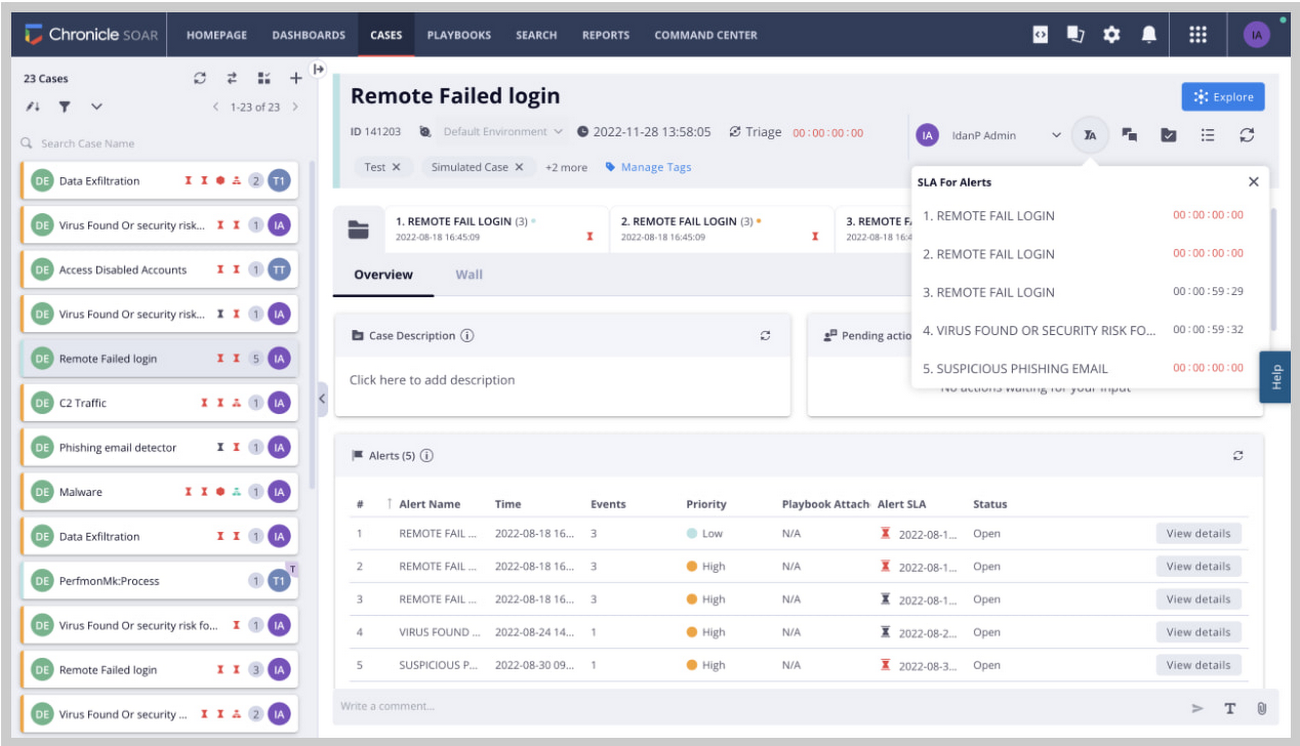Remove the Test tag
The height and width of the screenshot is (746, 1300).
click(396, 167)
